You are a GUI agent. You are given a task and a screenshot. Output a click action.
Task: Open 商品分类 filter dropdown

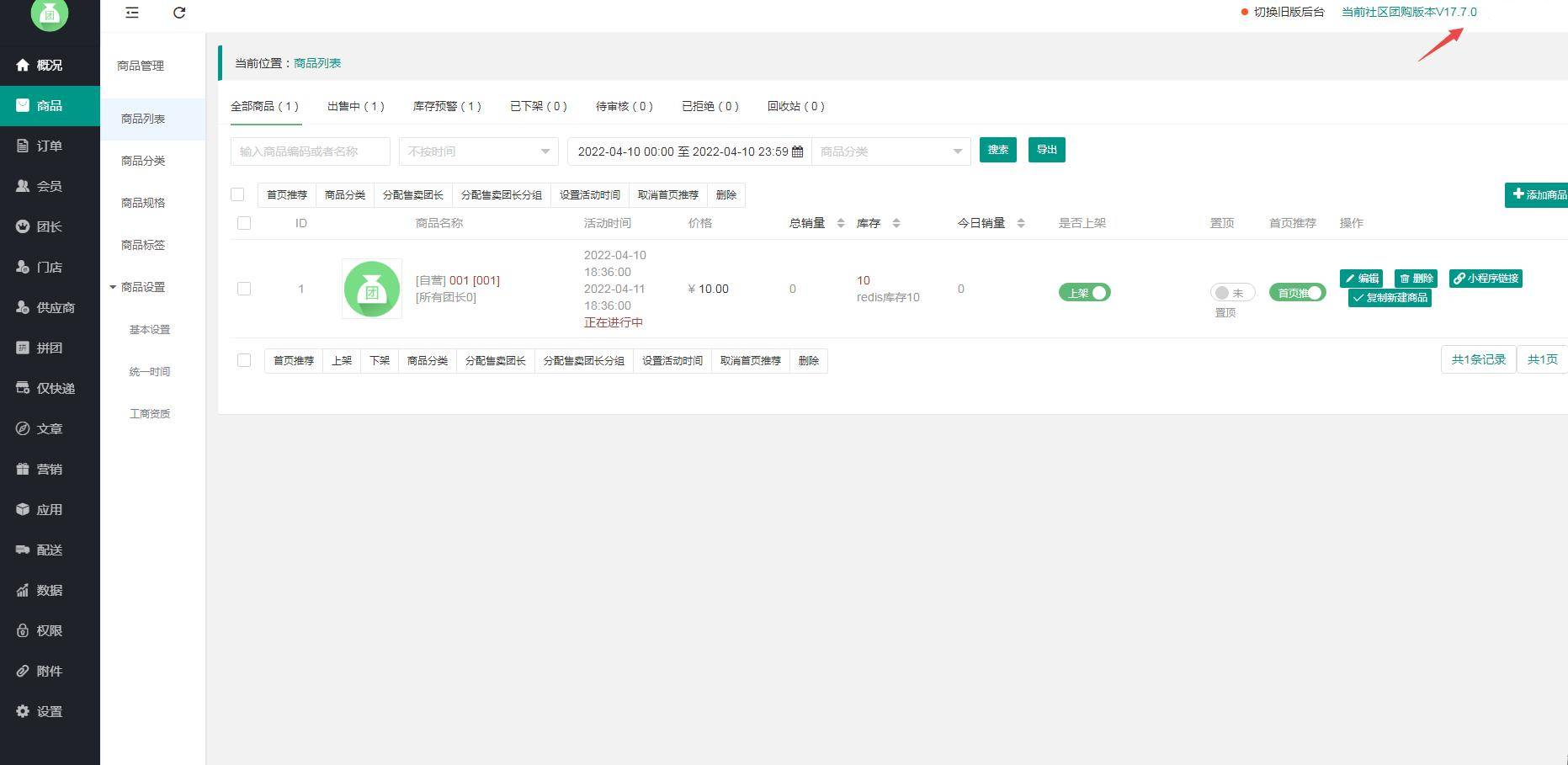click(890, 151)
